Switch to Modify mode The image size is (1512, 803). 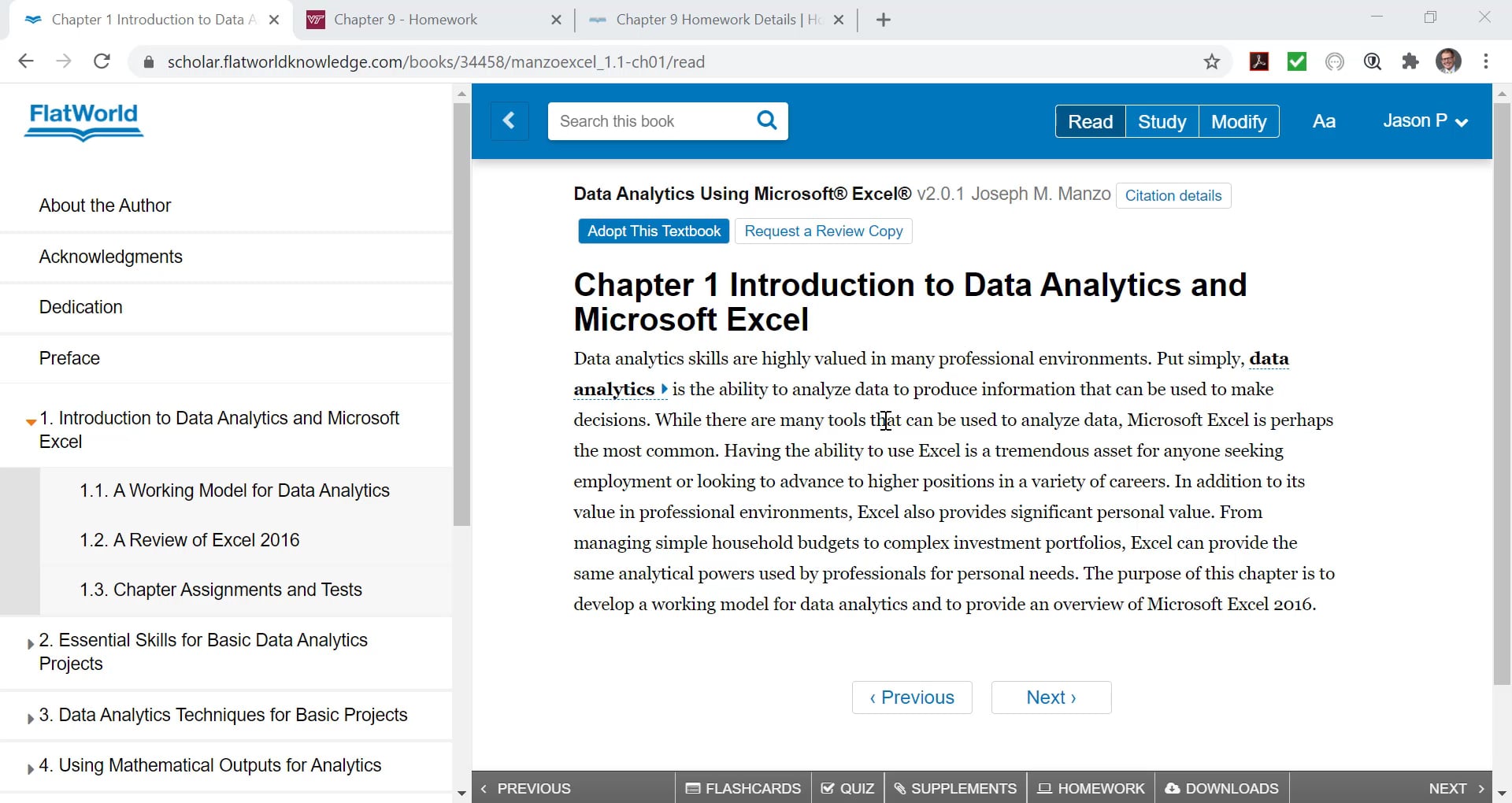[x=1239, y=121]
